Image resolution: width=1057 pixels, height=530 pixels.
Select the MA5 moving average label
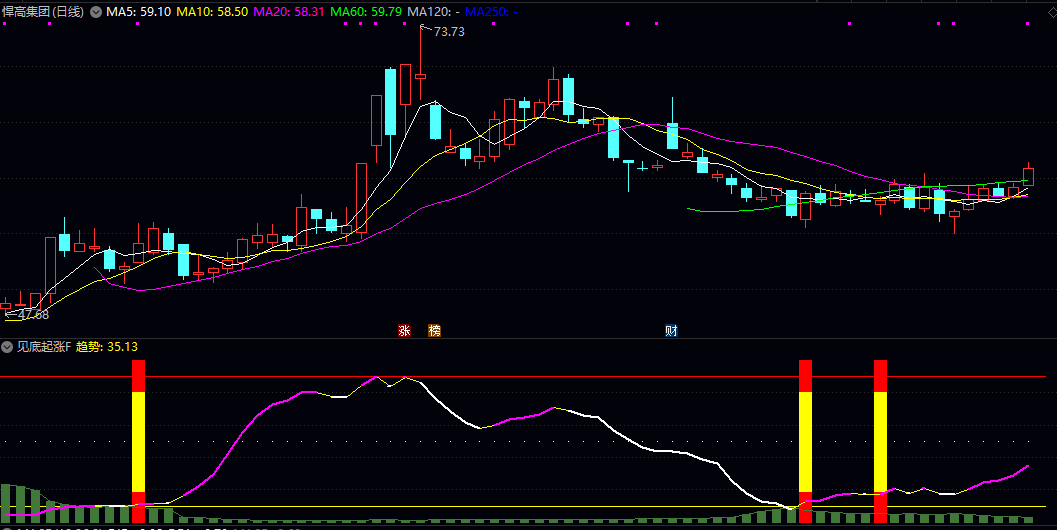coord(138,12)
